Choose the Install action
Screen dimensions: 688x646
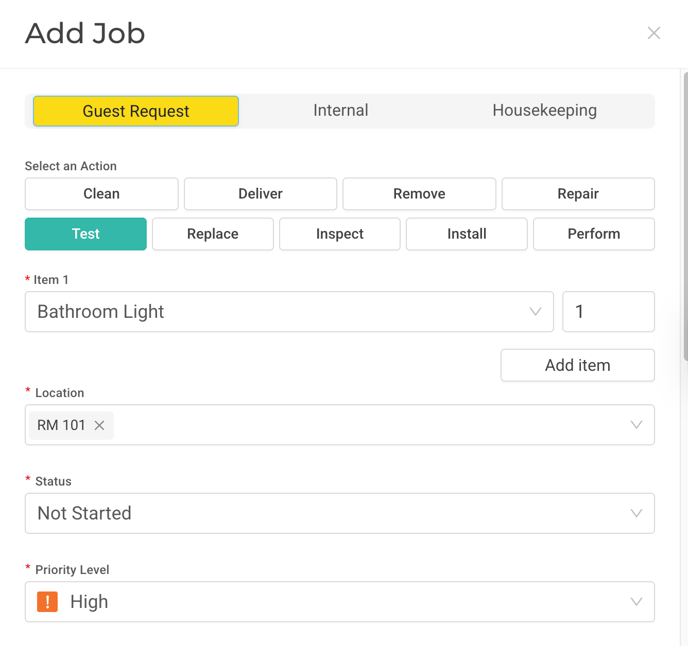pyautogui.click(x=467, y=234)
